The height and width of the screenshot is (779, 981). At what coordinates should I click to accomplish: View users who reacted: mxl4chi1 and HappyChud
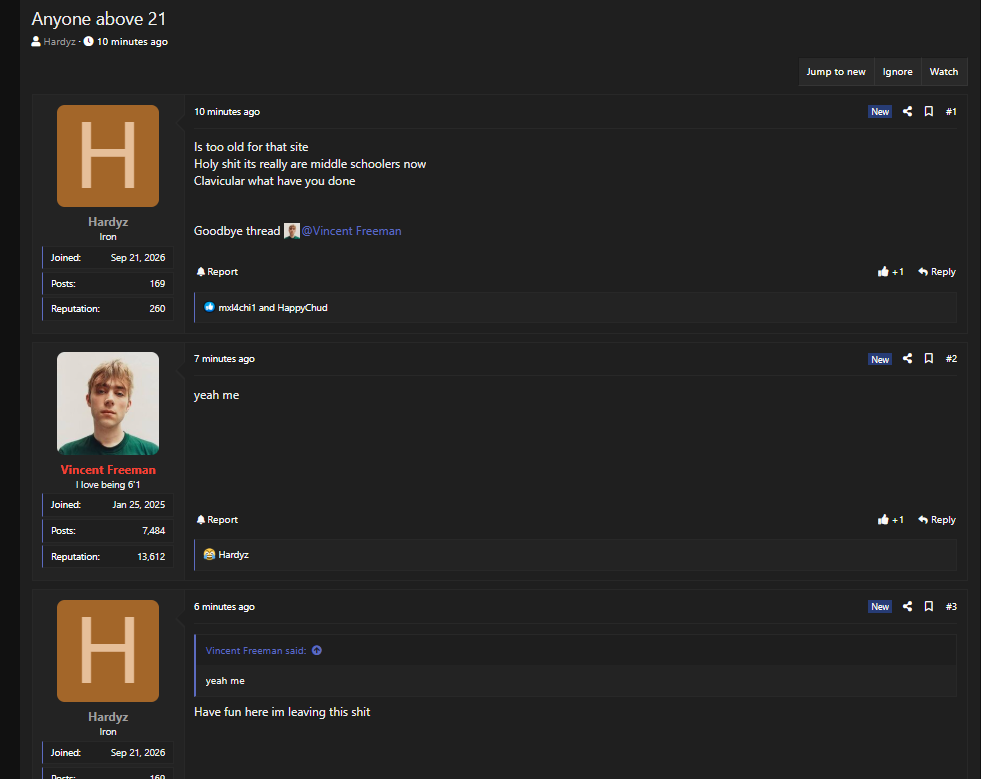point(273,308)
